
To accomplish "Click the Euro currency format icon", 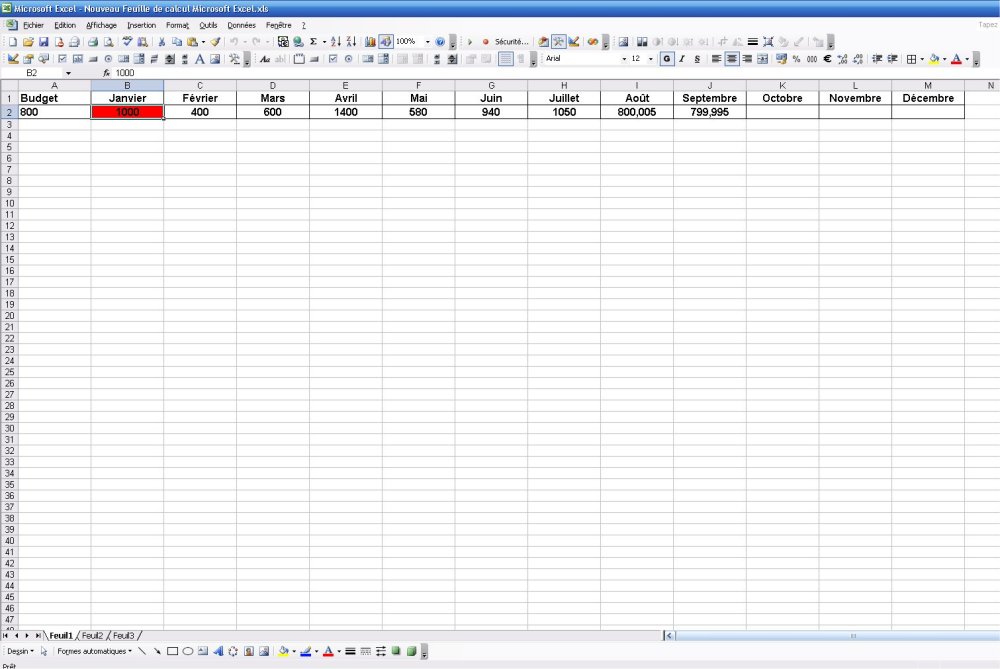I will coord(827,59).
